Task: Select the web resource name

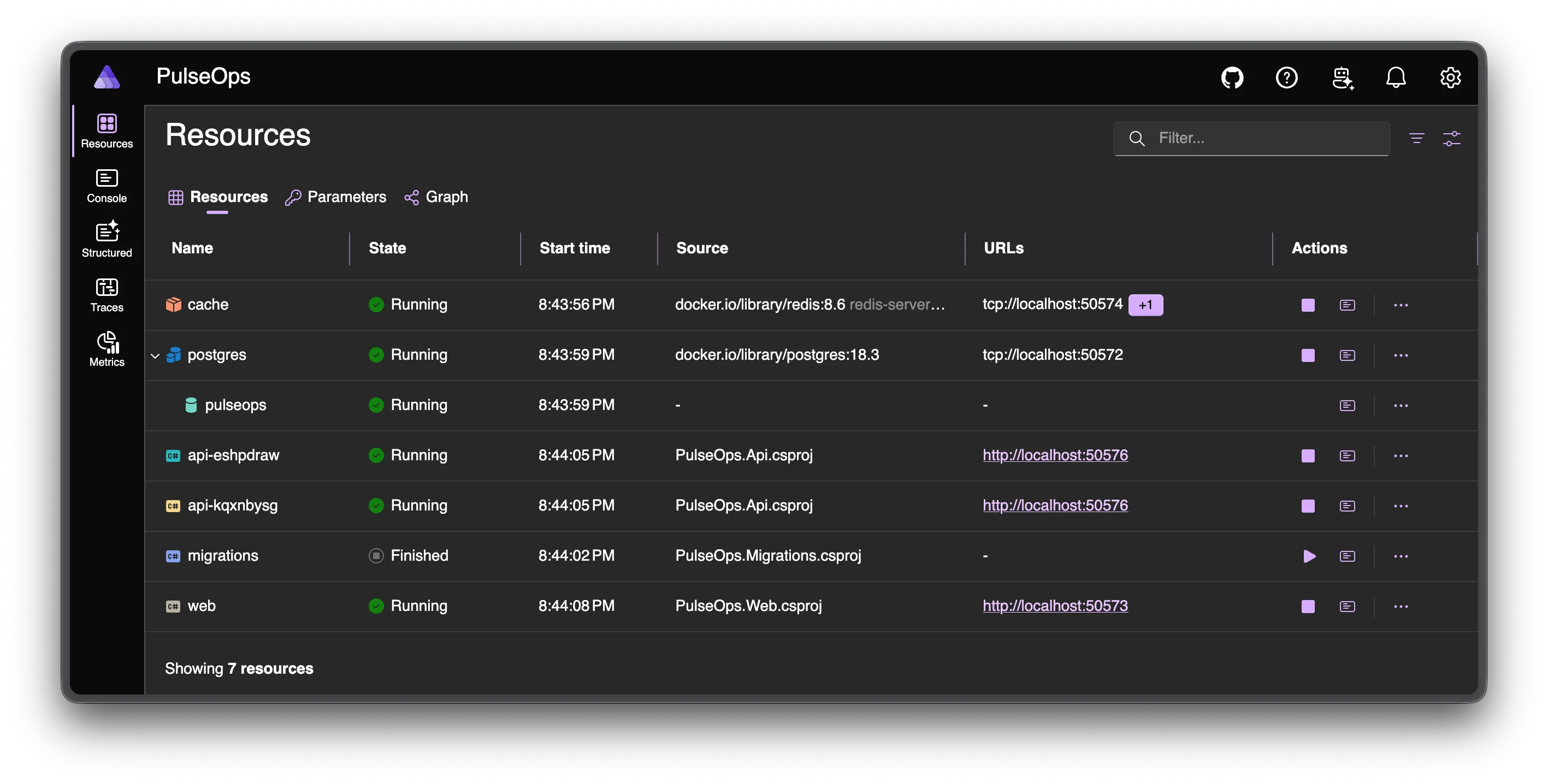Action: pyautogui.click(x=202, y=605)
